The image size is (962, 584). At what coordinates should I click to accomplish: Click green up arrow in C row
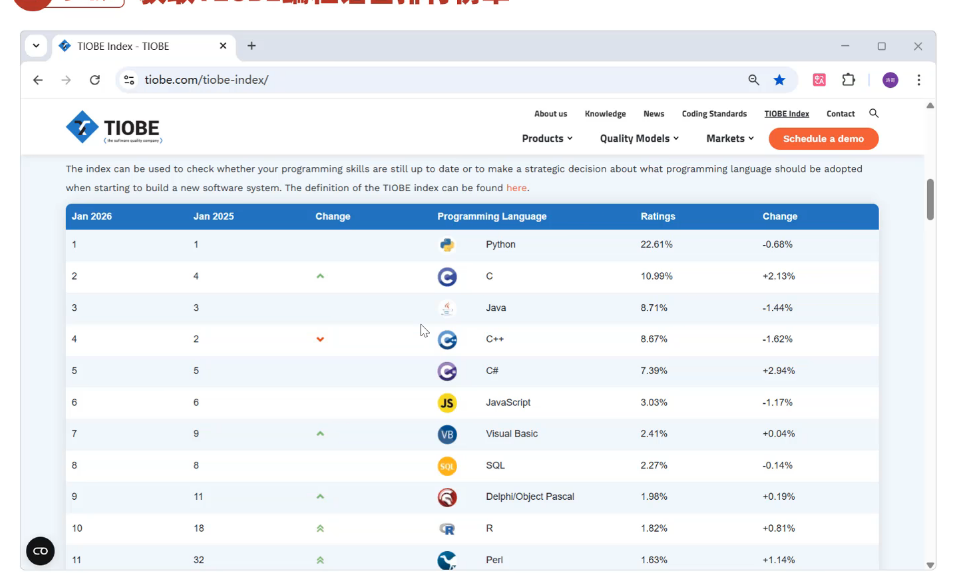[x=320, y=277]
